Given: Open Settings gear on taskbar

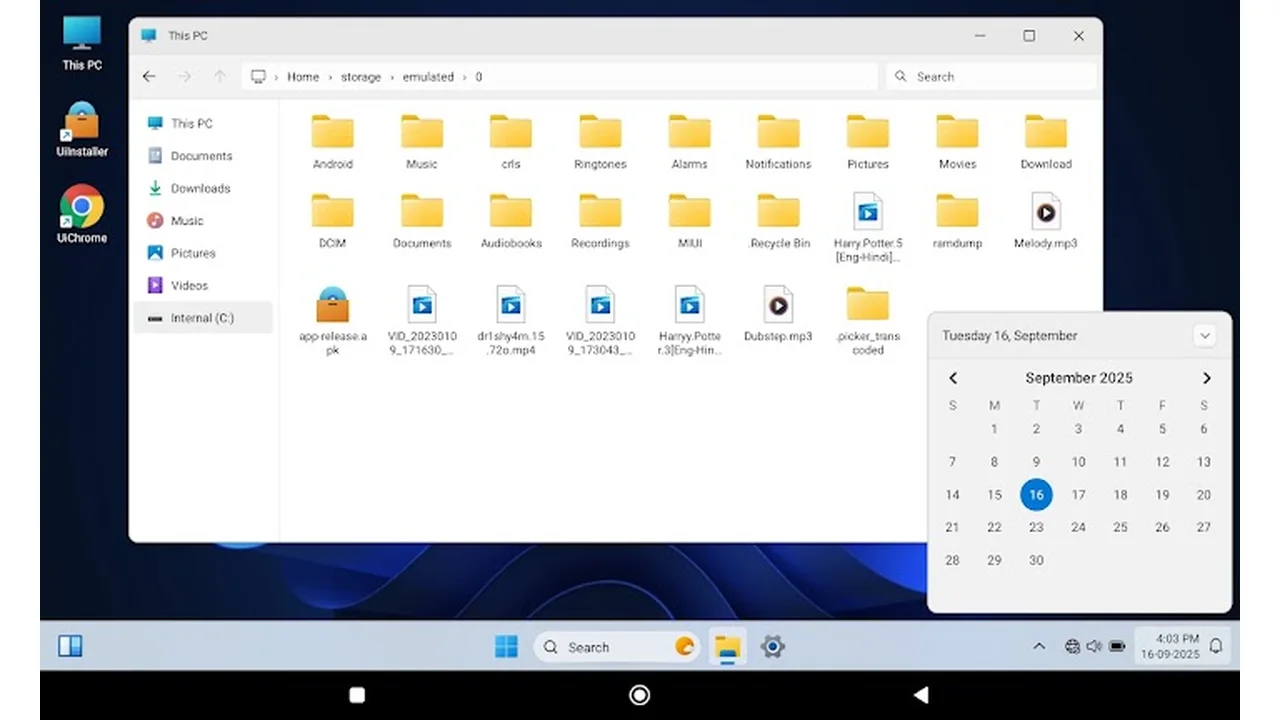Looking at the screenshot, I should tap(772, 647).
